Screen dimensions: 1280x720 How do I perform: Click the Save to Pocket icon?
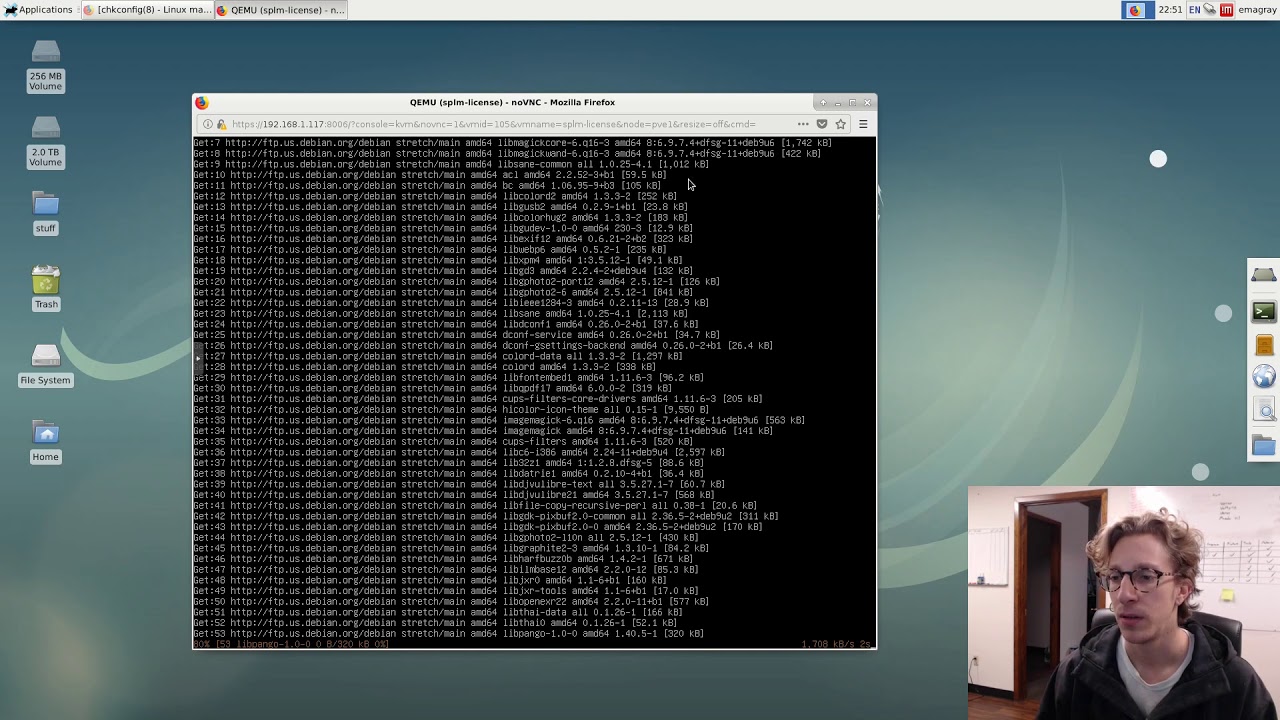(x=822, y=124)
